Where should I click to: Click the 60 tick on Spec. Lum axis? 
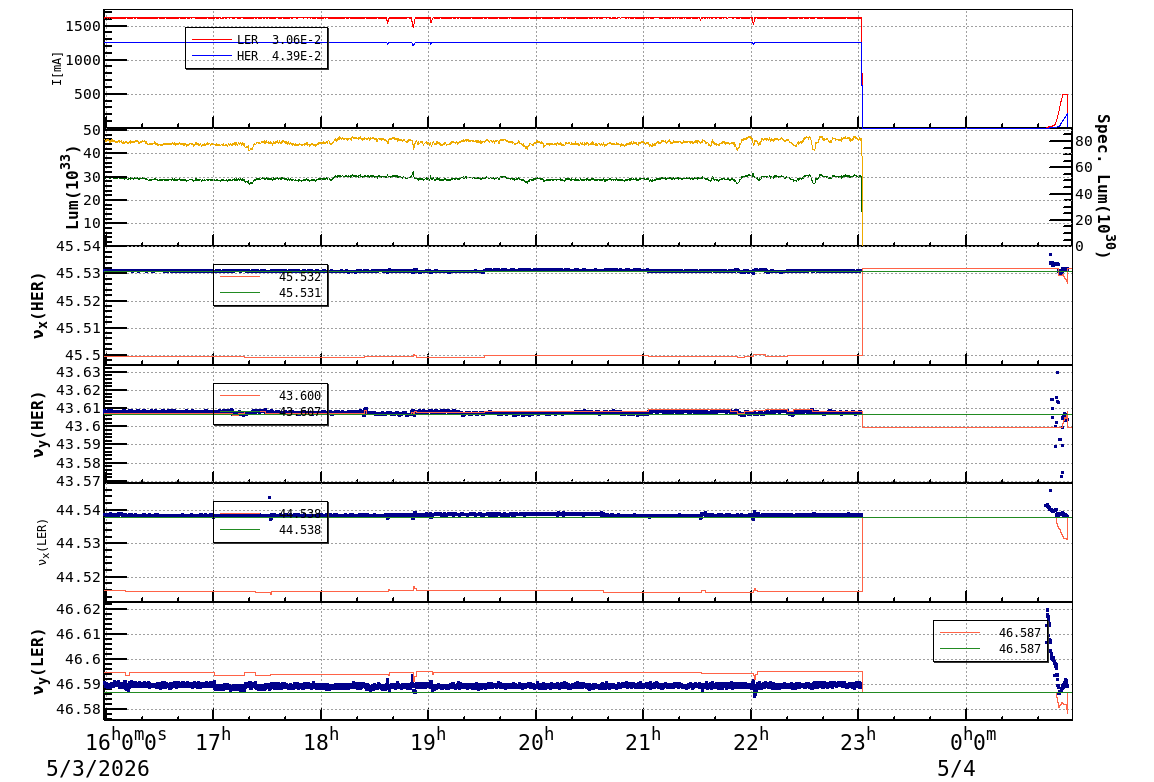tap(1083, 168)
